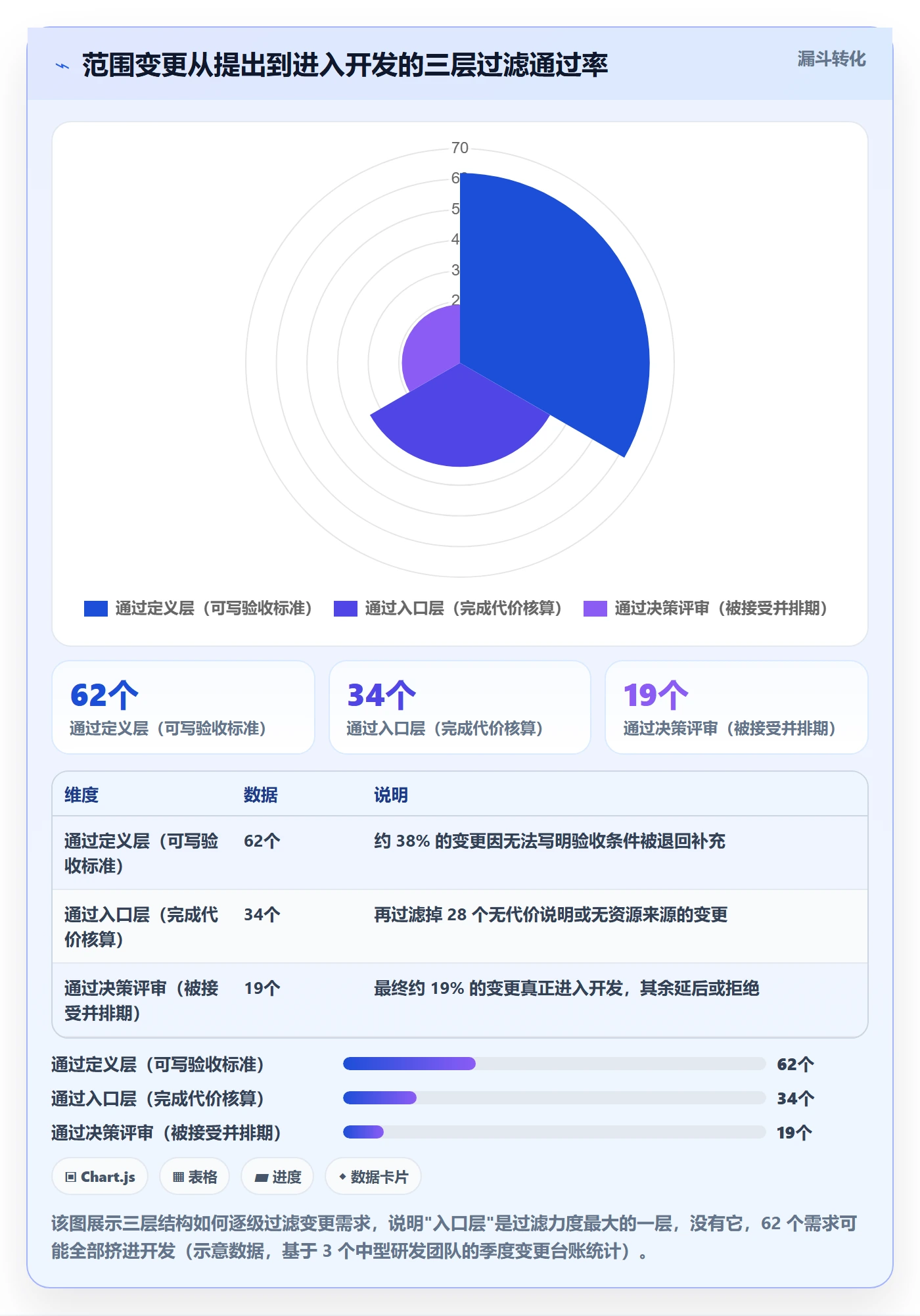This screenshot has height=1316, width=920.
Task: Toggle the indigo 通过入口层 legend swatch
Action: pos(345,609)
